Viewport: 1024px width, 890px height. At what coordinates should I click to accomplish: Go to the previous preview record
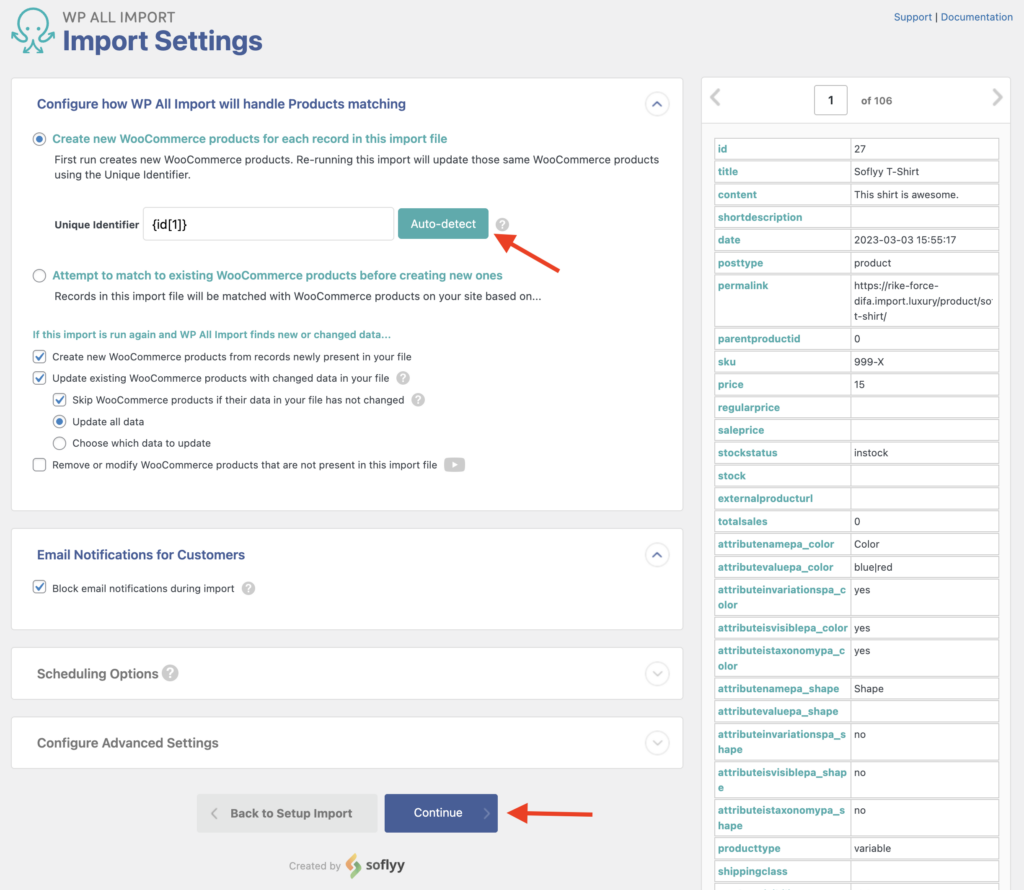(x=715, y=98)
